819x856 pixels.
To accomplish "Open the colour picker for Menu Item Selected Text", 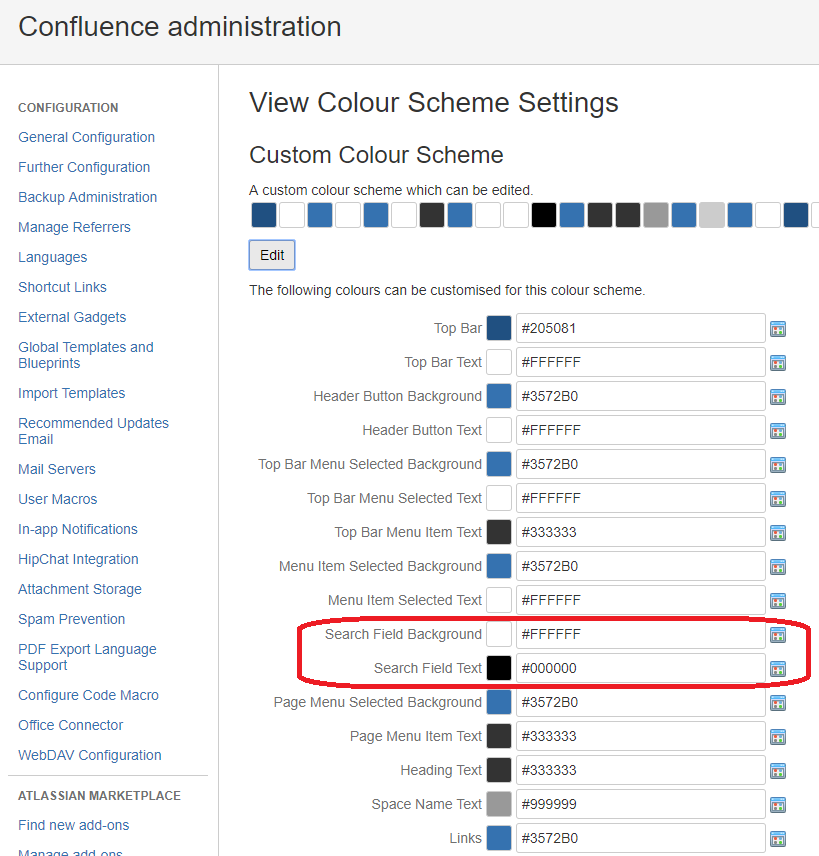I will coord(778,600).
